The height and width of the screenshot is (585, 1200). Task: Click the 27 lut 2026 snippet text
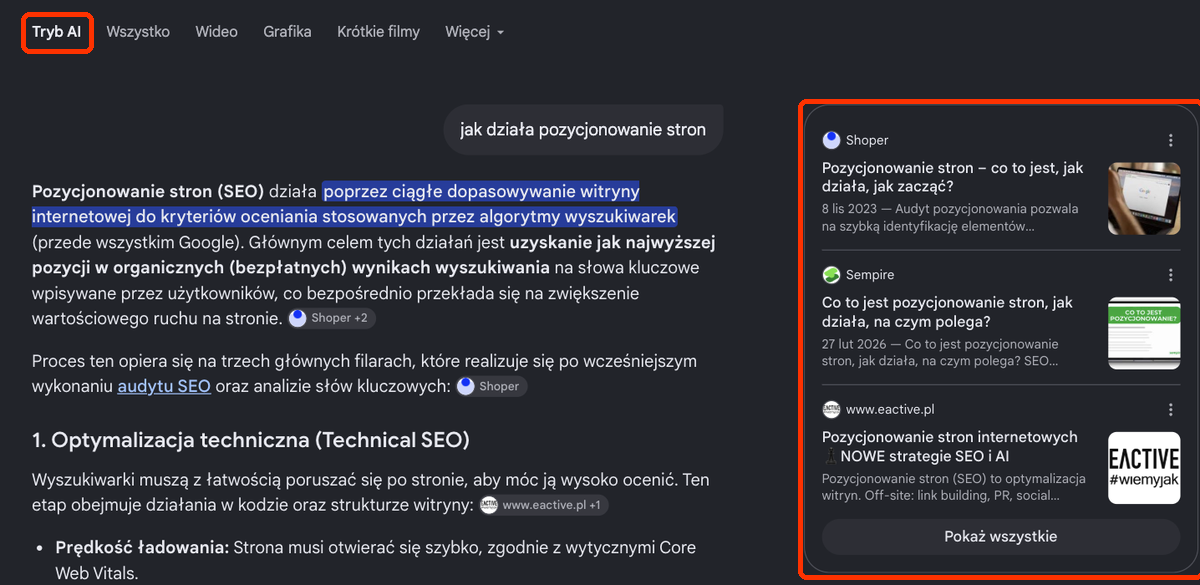(x=942, y=352)
